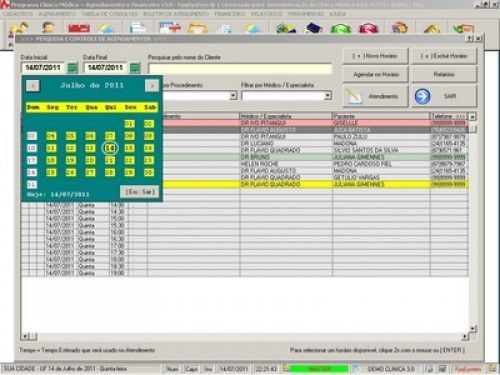Open the AGENDAMENTO menu
The width and height of the screenshot is (500, 375).
coord(57,14)
